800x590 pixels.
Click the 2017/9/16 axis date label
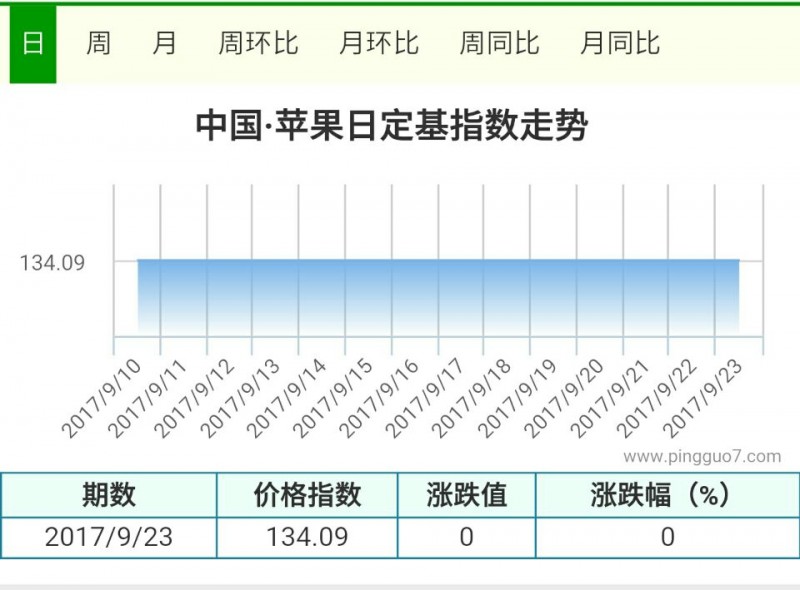[x=379, y=398]
